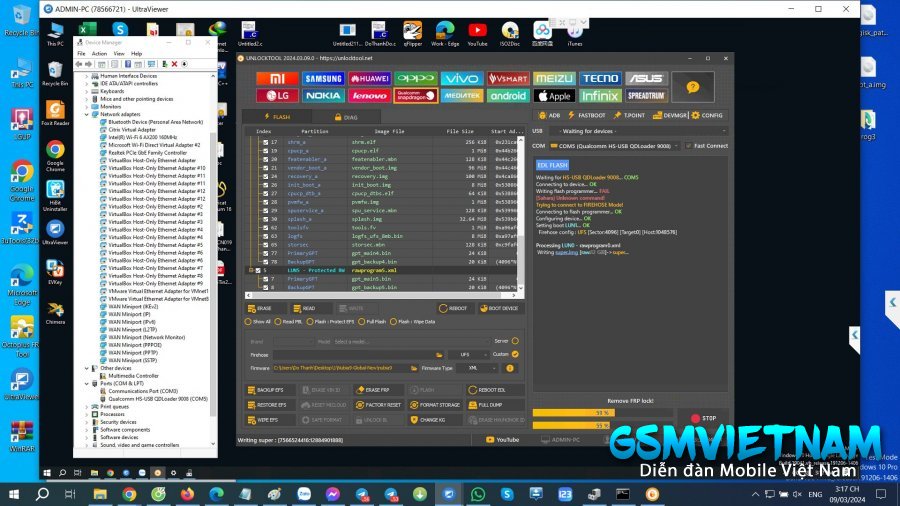Select Flash : Wipe Data option
Viewport: 900px width, 506px height.
click(x=393, y=322)
